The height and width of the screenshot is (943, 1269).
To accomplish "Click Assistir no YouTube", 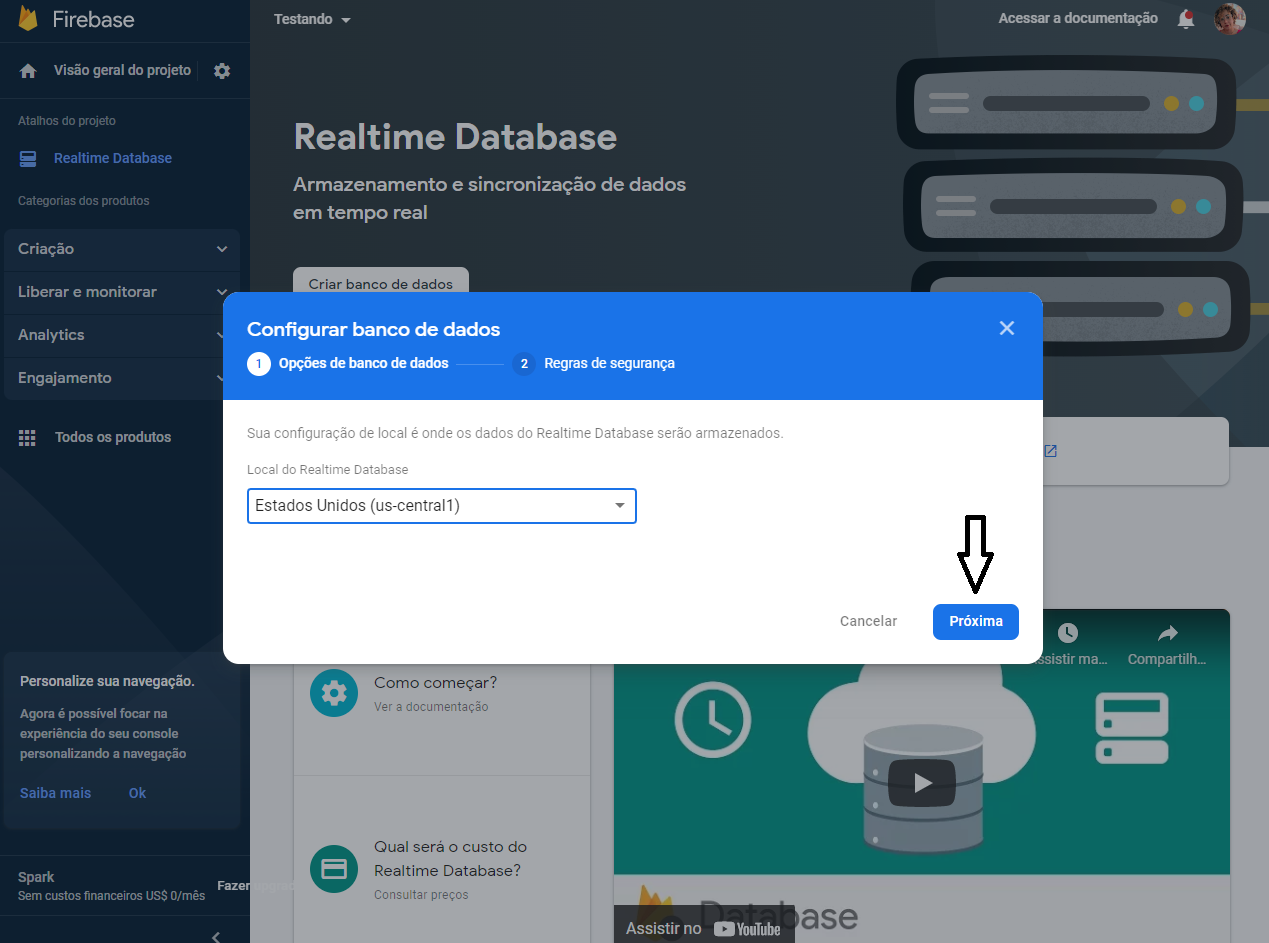I will tap(703, 928).
